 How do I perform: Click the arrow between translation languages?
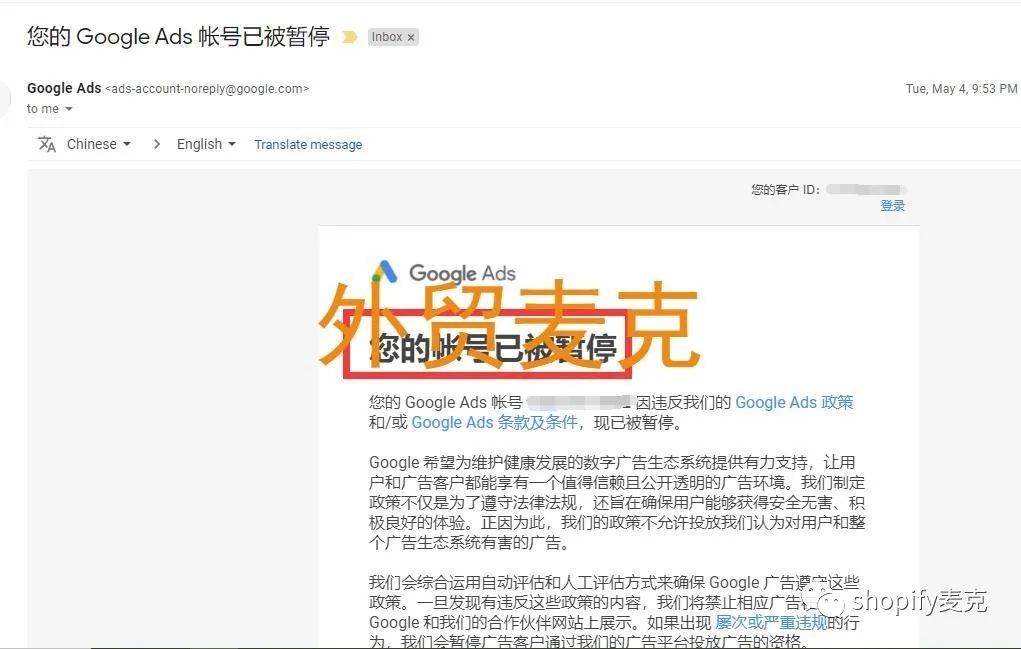coord(156,144)
